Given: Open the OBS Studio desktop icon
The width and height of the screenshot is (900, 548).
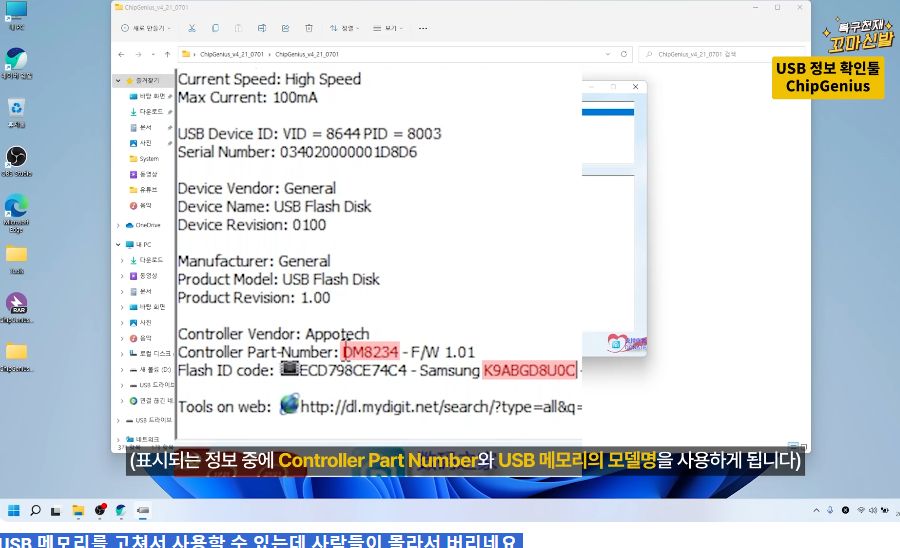Looking at the screenshot, I should (x=17, y=161).
